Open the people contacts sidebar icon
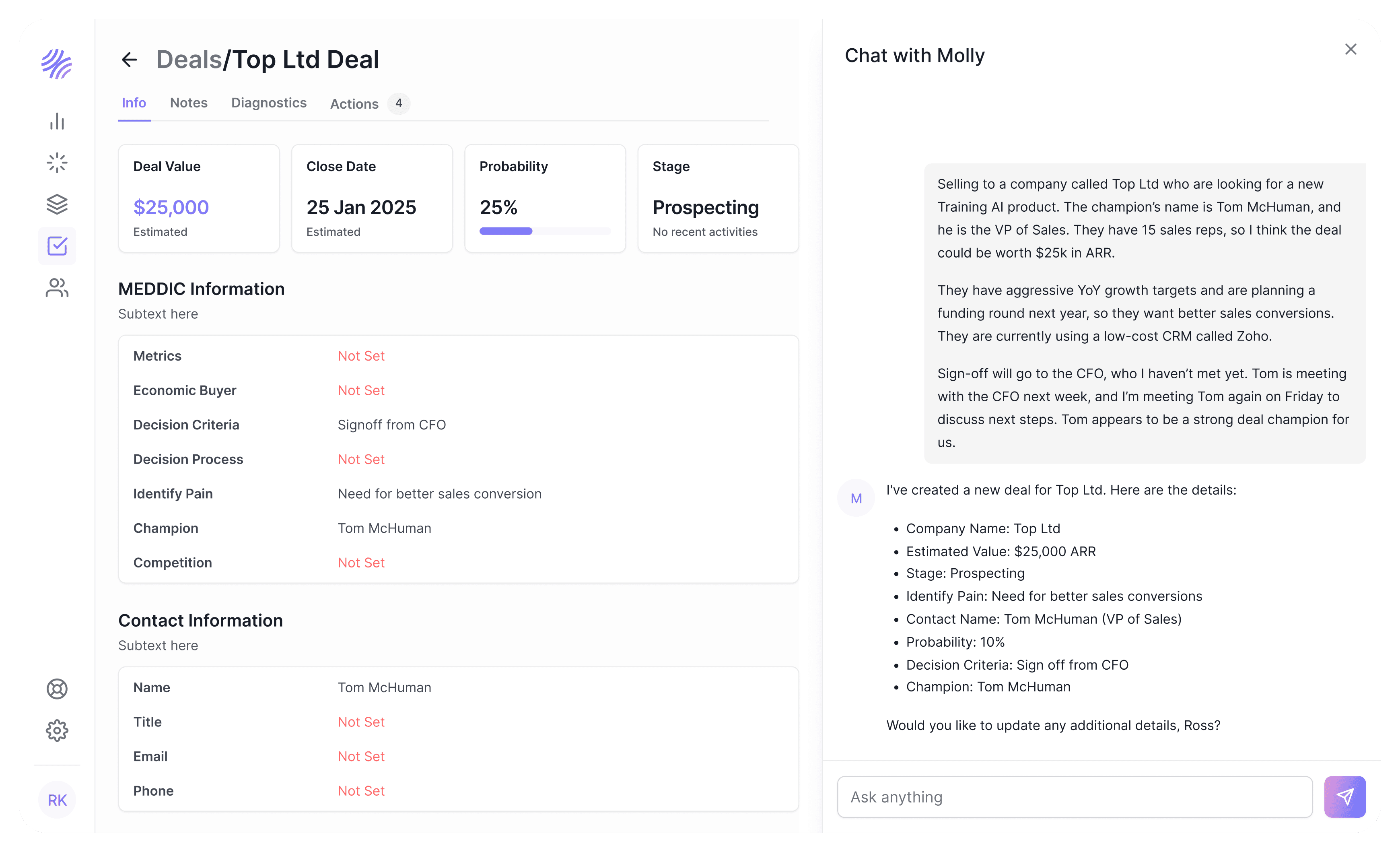Viewport: 1400px width, 852px height. pyautogui.click(x=57, y=288)
